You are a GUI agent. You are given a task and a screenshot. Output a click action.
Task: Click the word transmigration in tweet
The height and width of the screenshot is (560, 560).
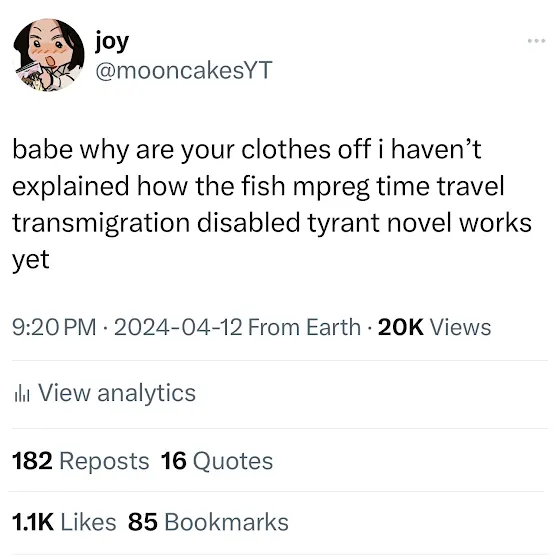tap(101, 223)
